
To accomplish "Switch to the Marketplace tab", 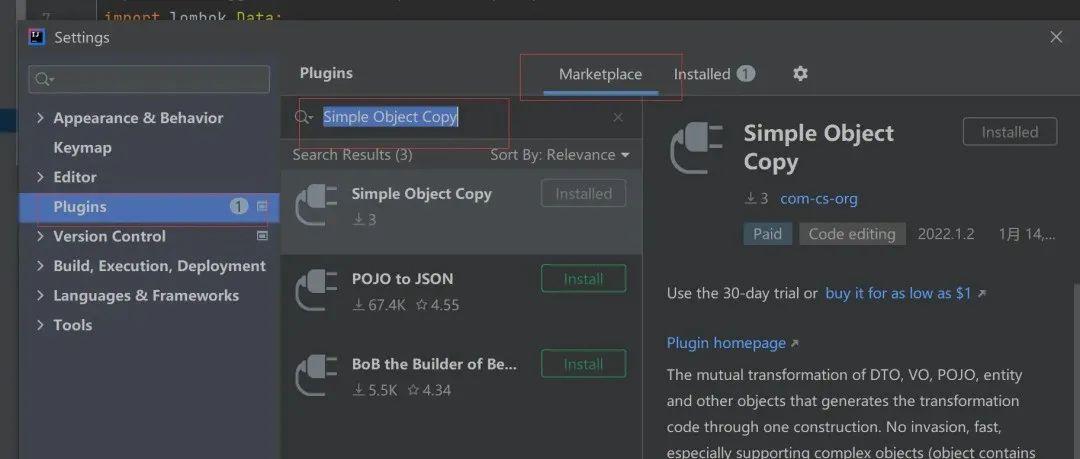I will (x=601, y=74).
